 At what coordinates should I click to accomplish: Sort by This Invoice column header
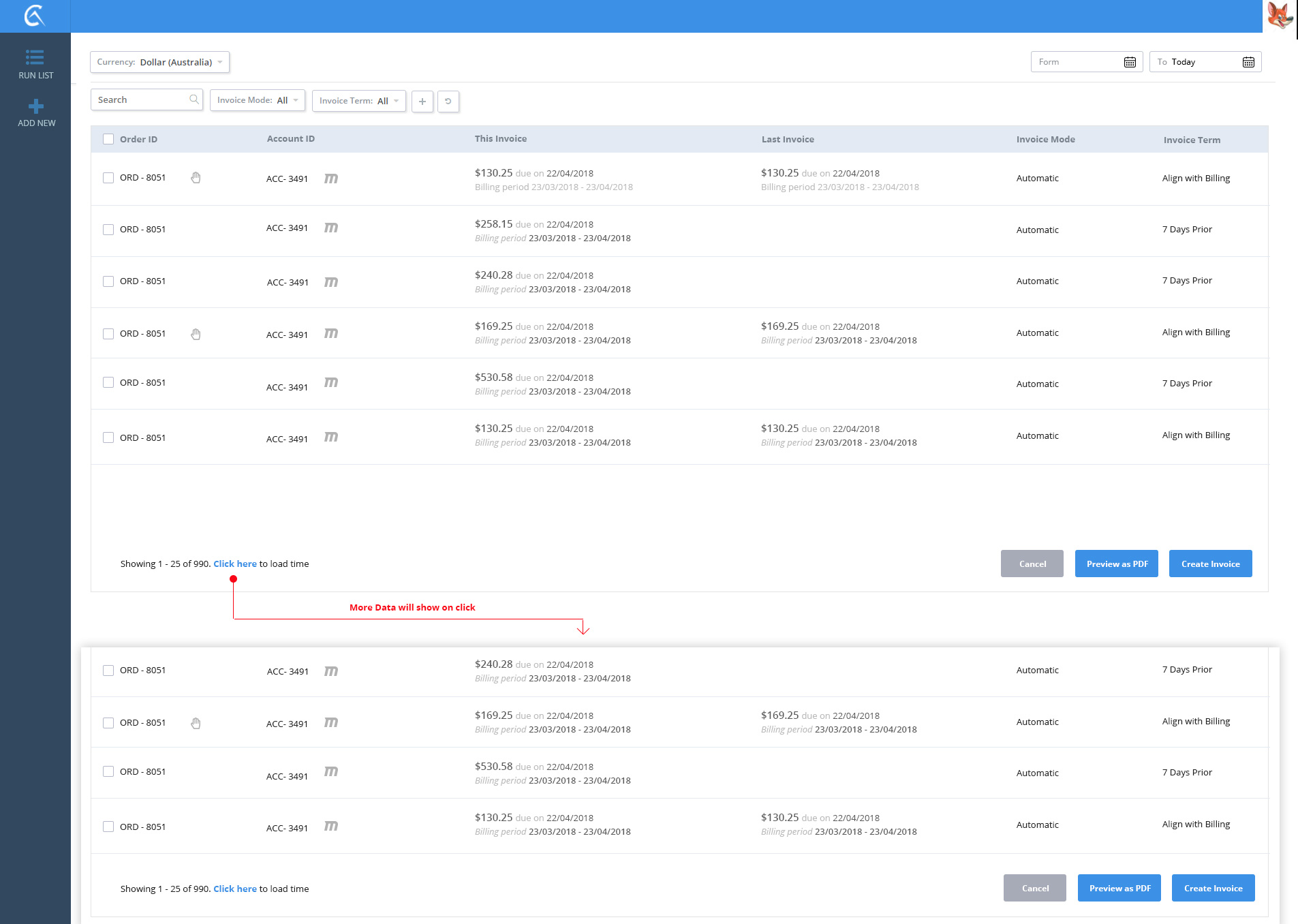coord(500,139)
